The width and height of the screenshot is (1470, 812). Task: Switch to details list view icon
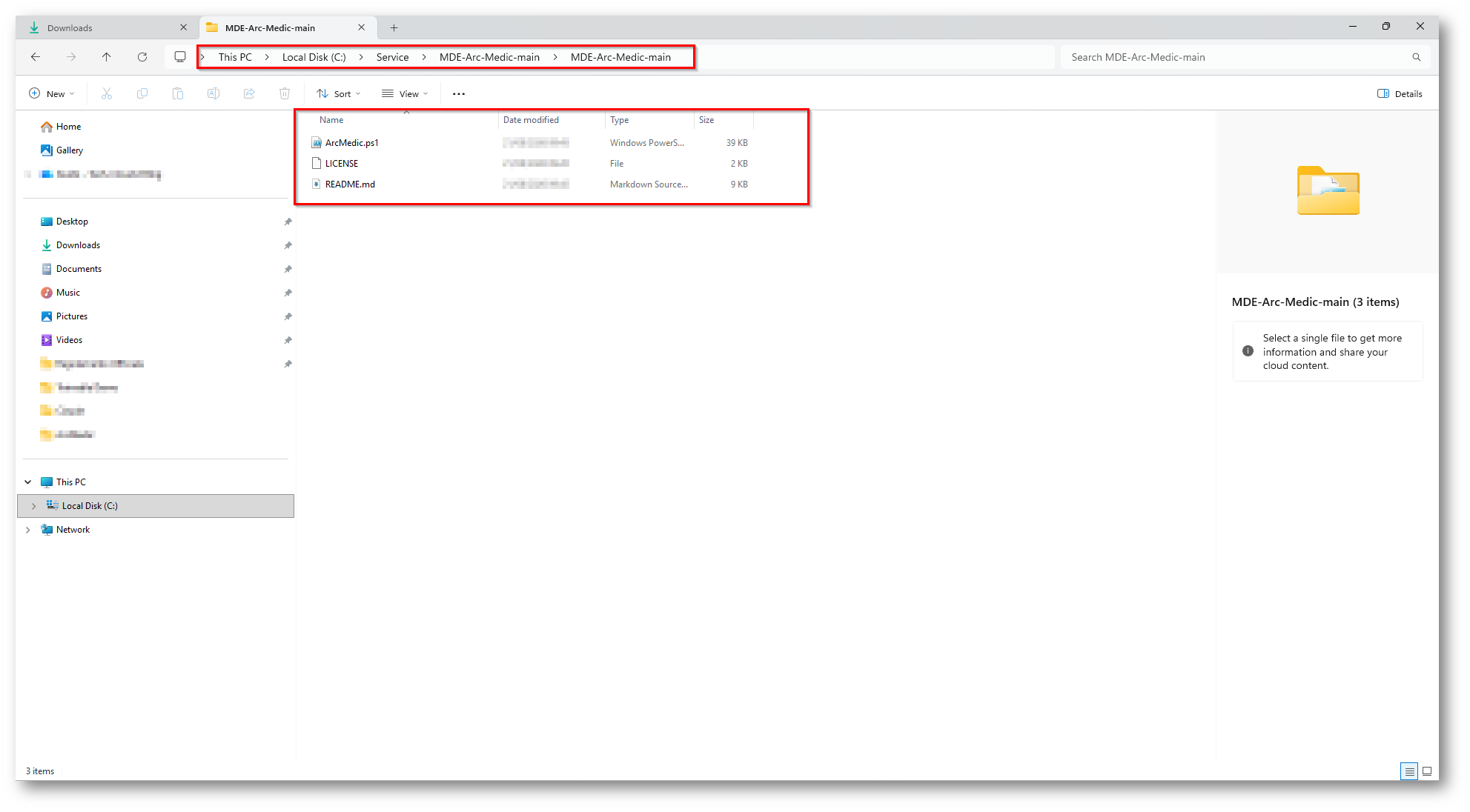coord(1409,771)
